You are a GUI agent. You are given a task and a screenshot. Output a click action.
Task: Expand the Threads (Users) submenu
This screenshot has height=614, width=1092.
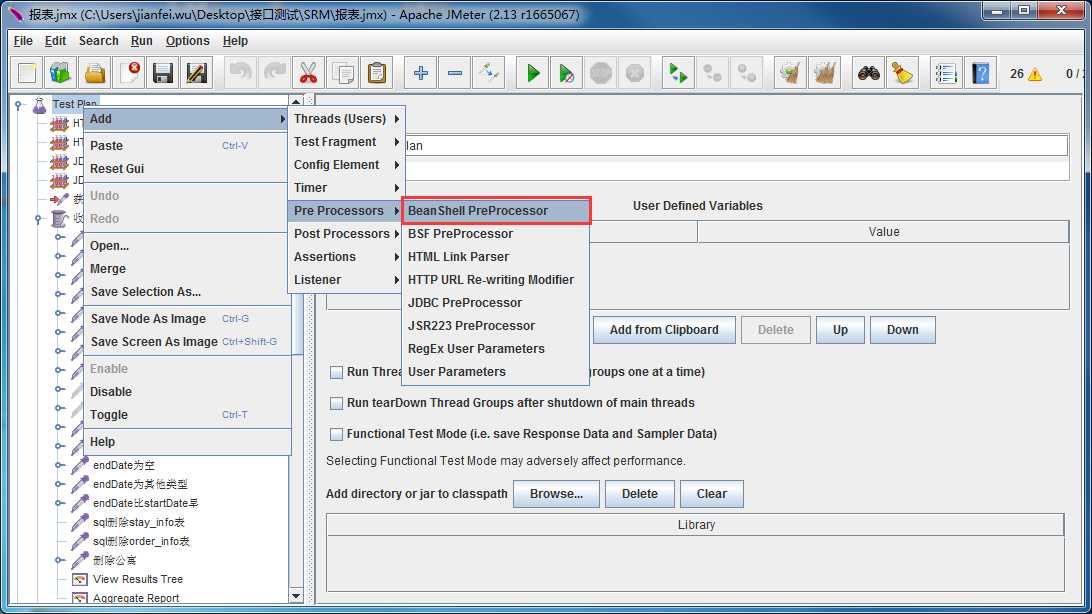[345, 119]
